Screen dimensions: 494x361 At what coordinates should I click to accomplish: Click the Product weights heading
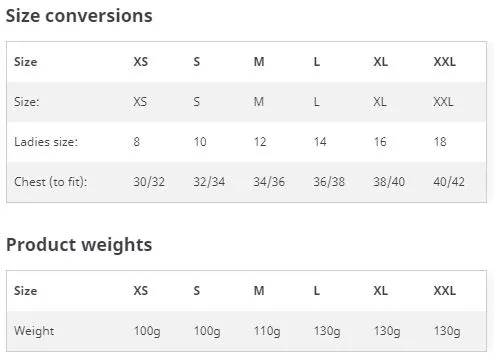tap(79, 245)
